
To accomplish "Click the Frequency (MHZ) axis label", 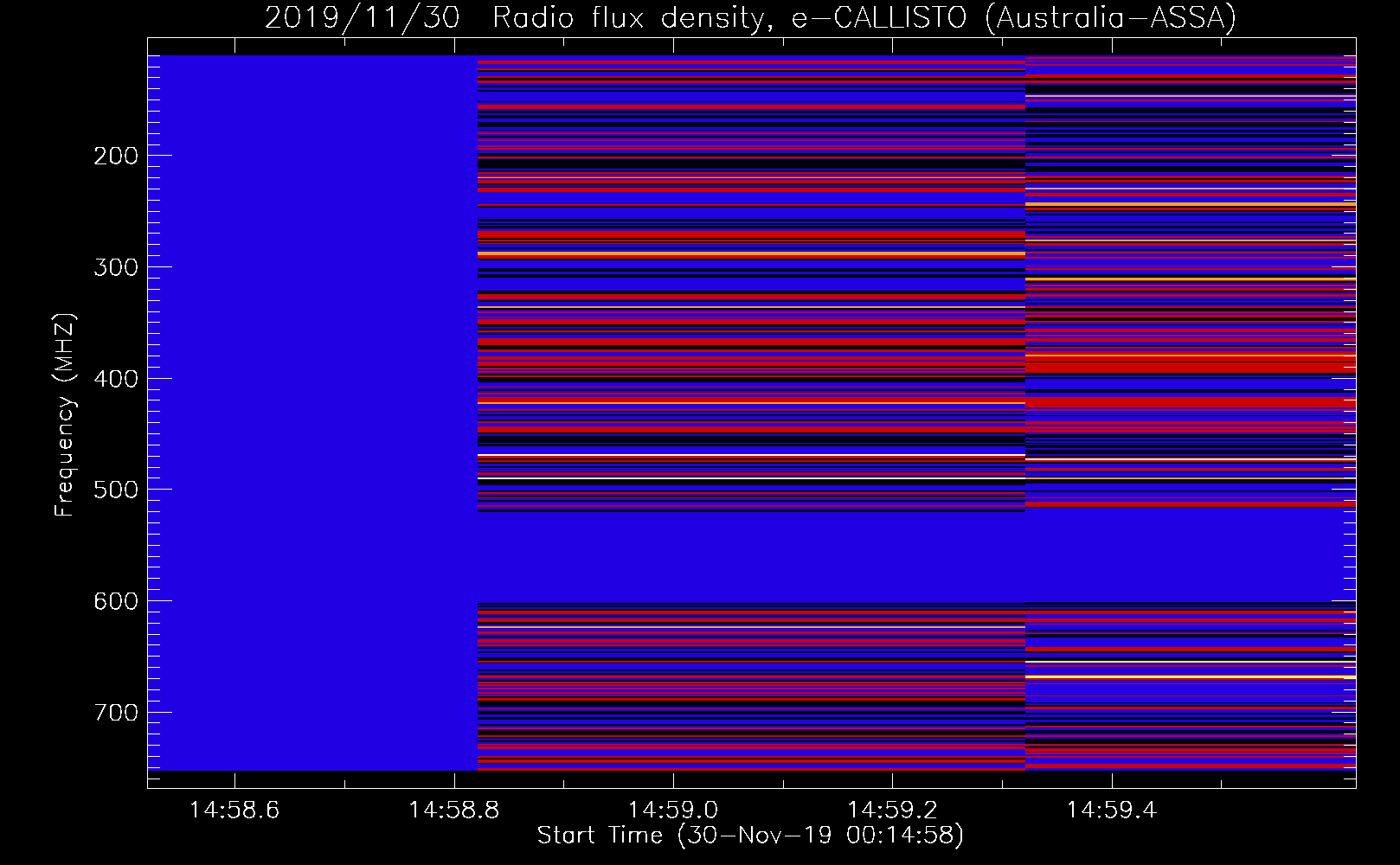I will [65, 415].
